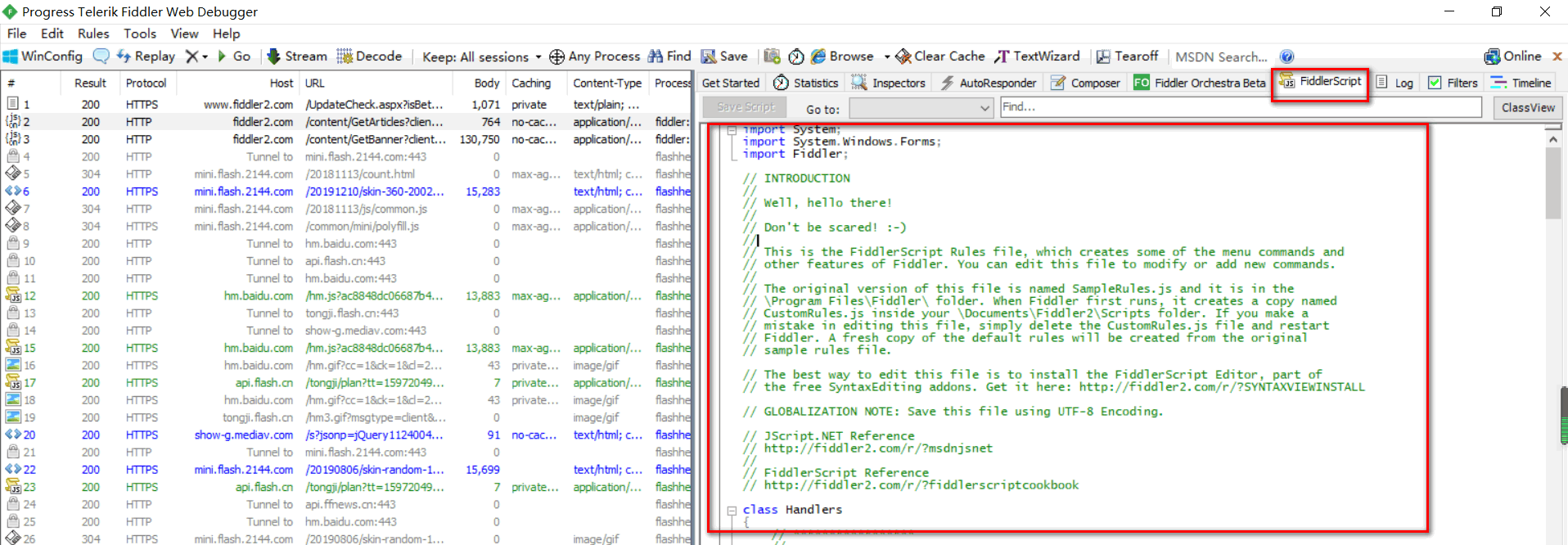Image resolution: width=1568 pixels, height=545 pixels.
Task: Click session 17 script file icon
Action: (x=13, y=382)
